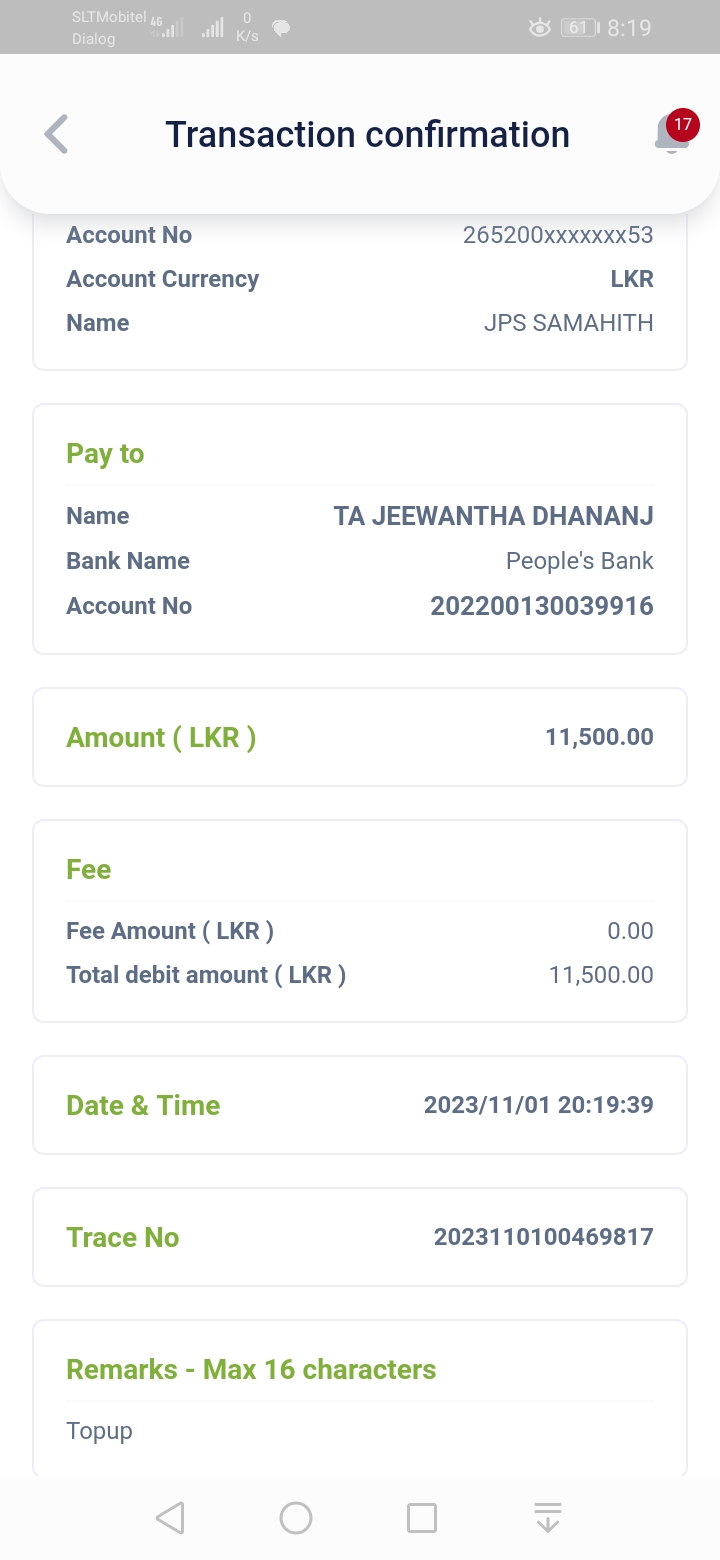
Task: Tap the People's Bank bank name
Action: pyautogui.click(x=579, y=561)
